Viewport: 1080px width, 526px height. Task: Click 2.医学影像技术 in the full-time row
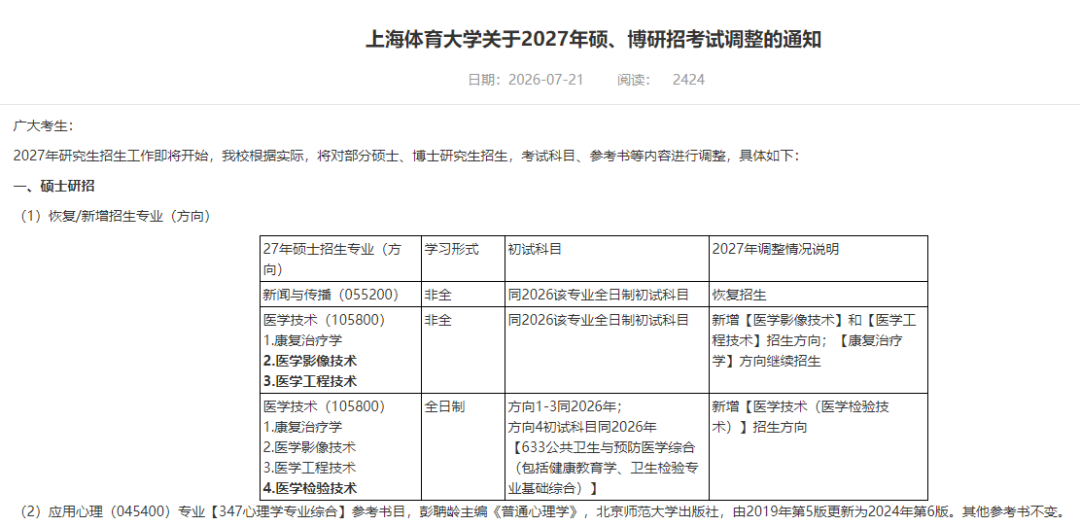(309, 447)
